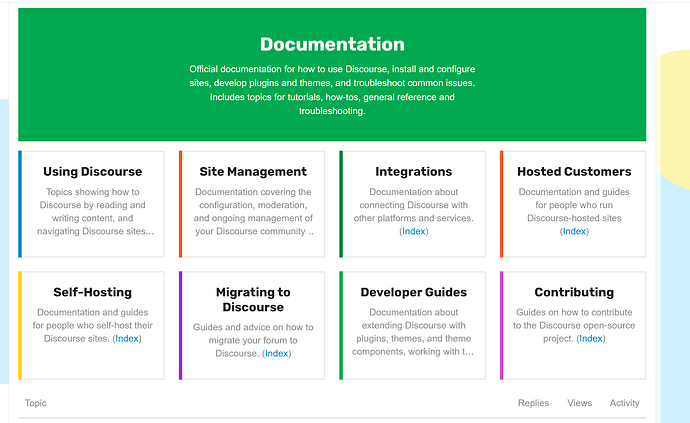Click the Index link under Integrations
This screenshot has width=690, height=423.
coord(414,231)
